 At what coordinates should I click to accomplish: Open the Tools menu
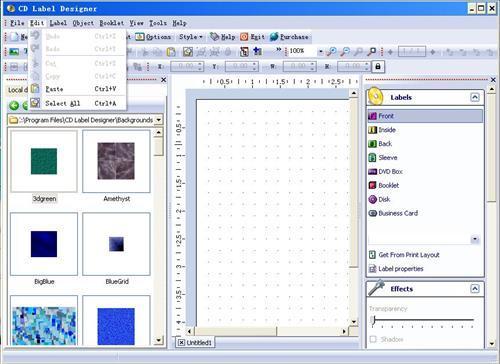click(x=158, y=23)
